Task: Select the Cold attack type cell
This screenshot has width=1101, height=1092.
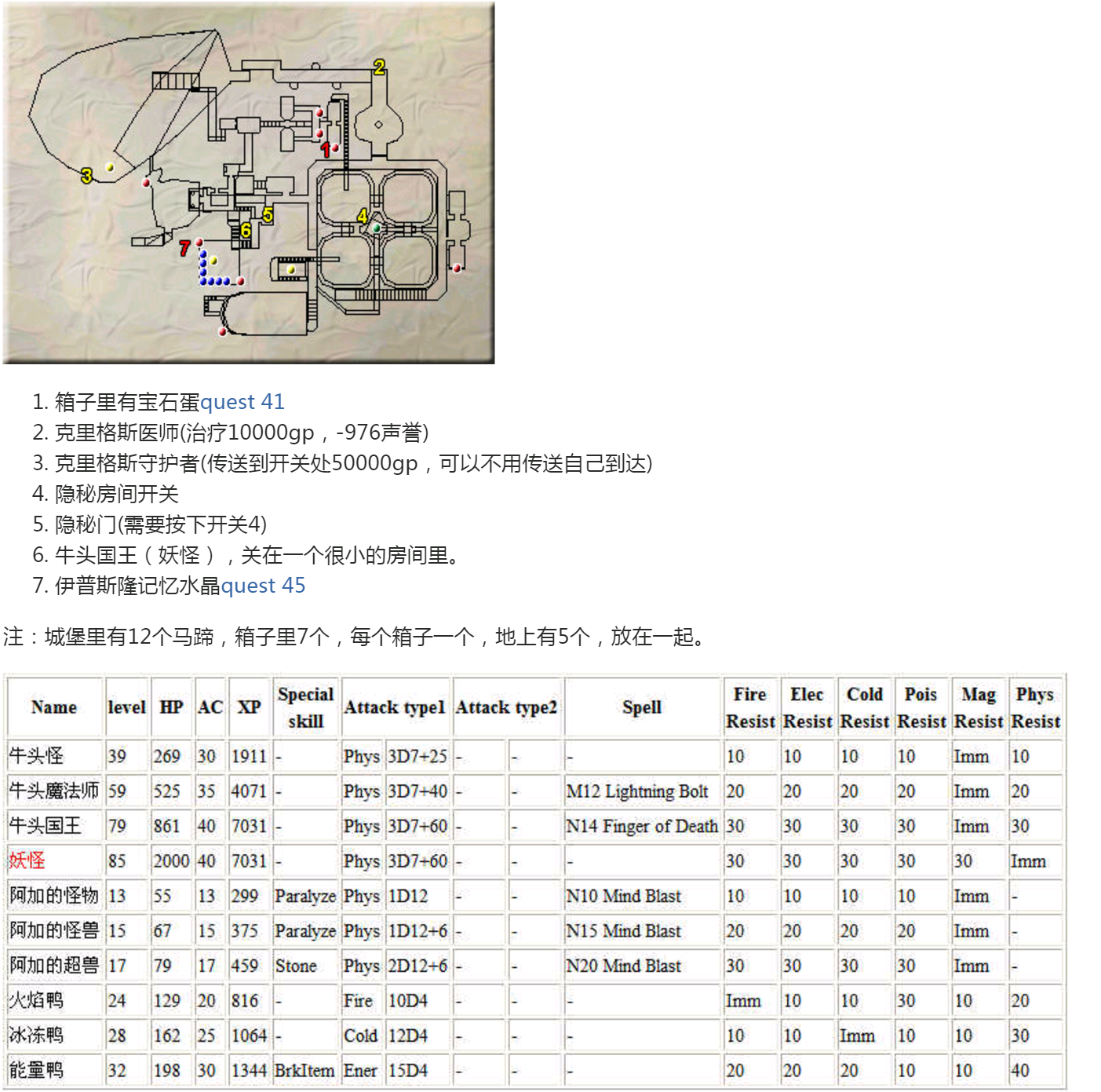Action: (362, 1035)
